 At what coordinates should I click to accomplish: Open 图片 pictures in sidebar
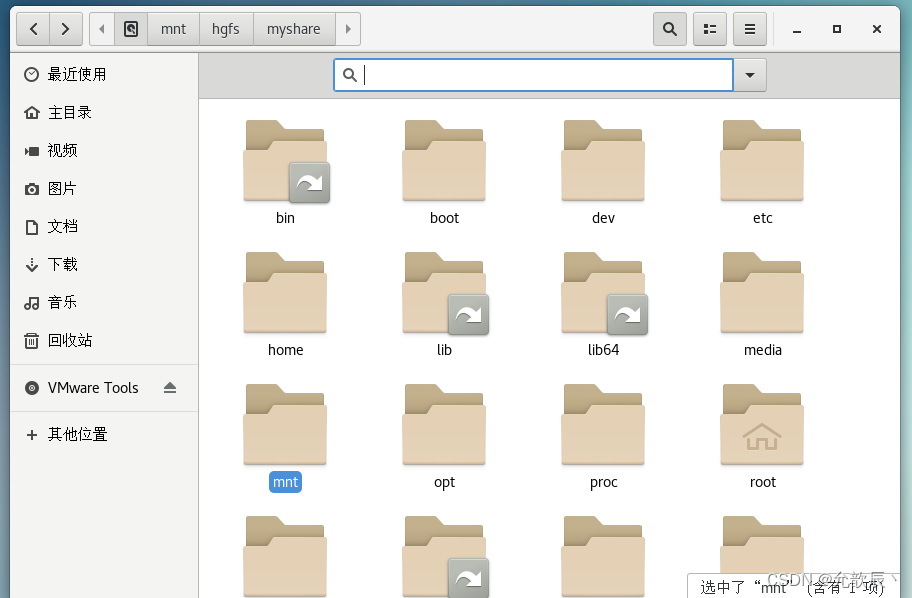point(104,188)
